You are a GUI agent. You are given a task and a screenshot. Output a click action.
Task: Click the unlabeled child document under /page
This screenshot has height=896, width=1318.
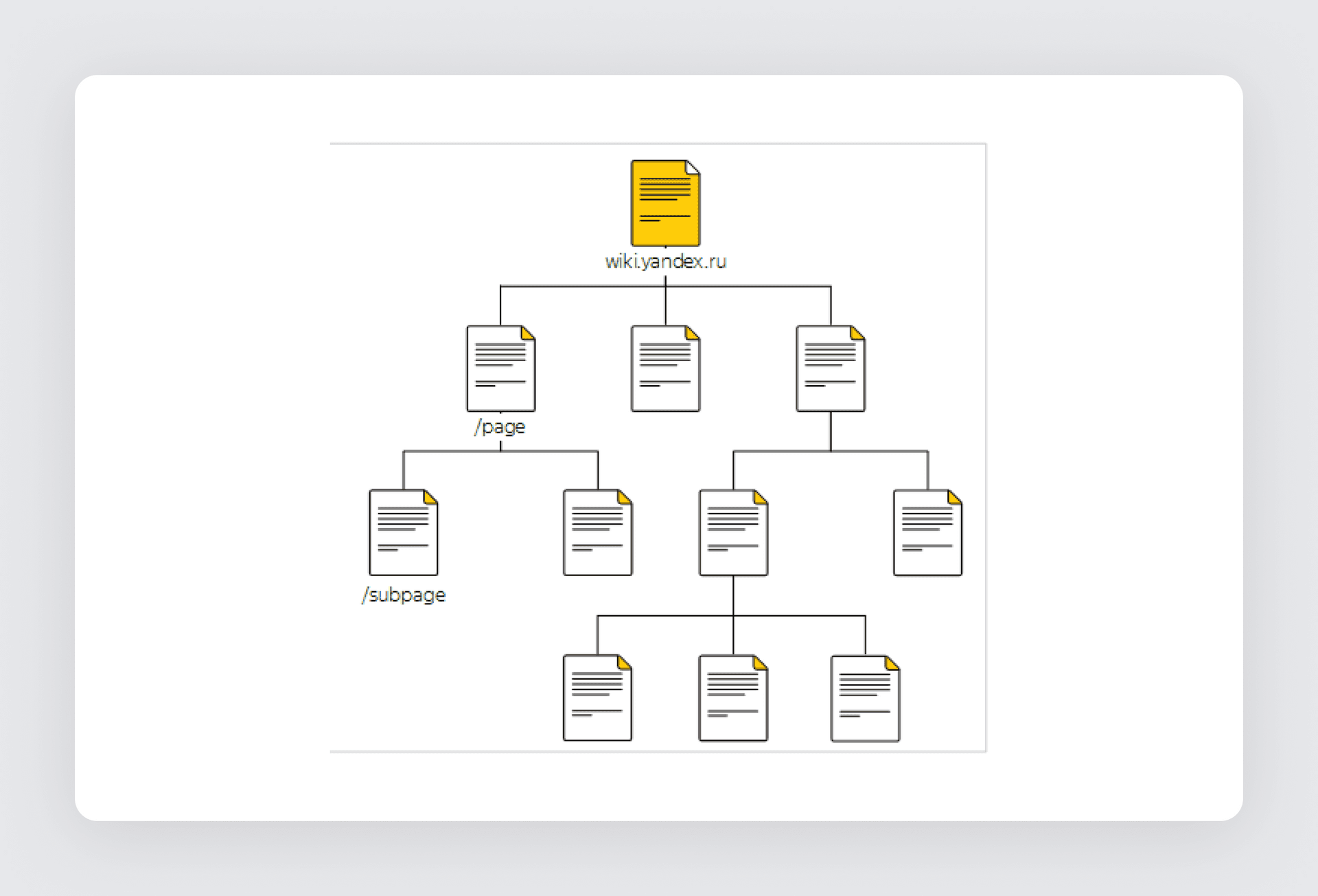pyautogui.click(x=597, y=533)
